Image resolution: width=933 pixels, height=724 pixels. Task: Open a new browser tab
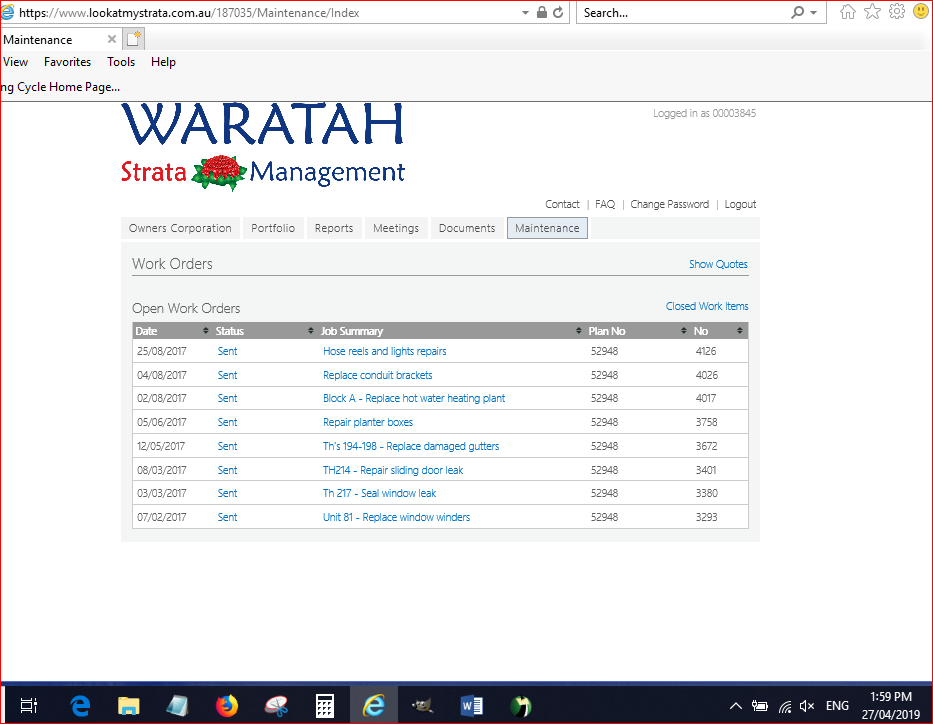point(133,39)
